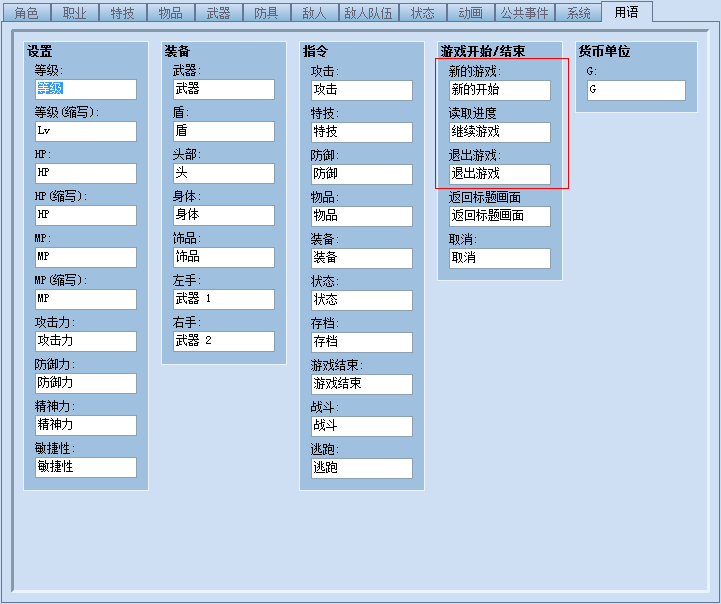Viewport: 721px width, 604px height.
Task: Open the 状态 tab
Action: (422, 12)
